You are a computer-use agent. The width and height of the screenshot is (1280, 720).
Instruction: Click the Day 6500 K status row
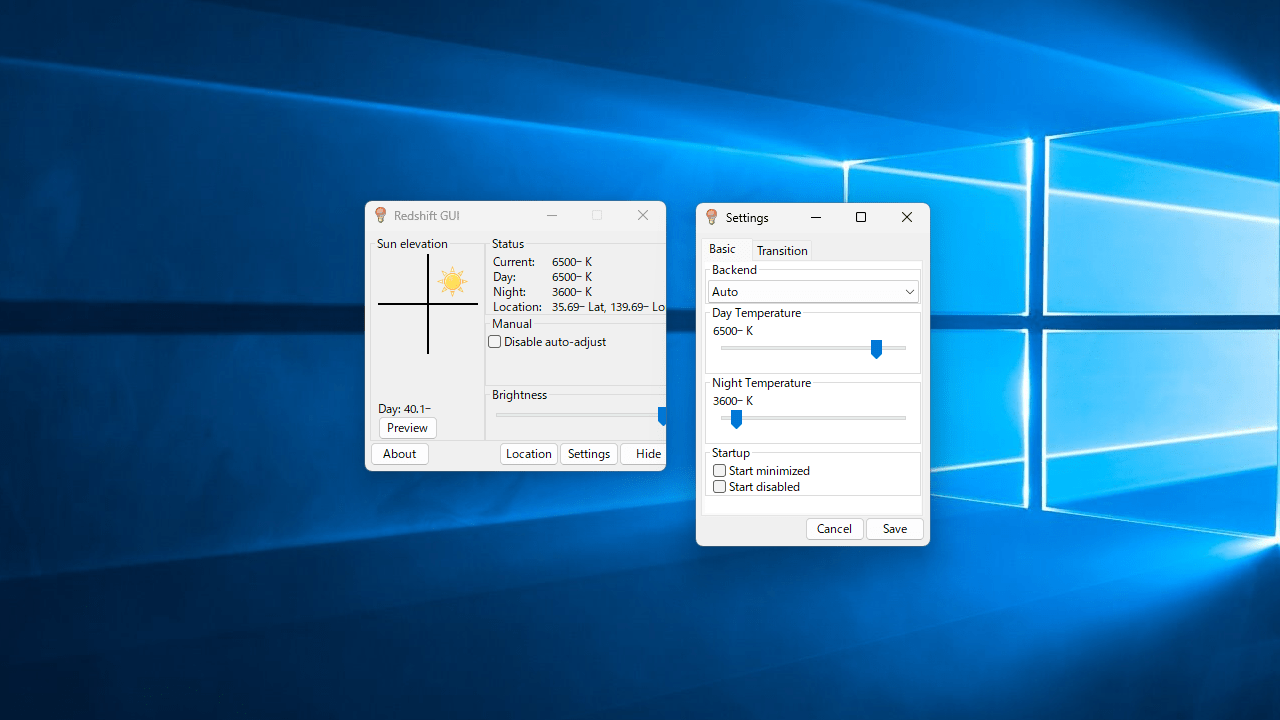(543, 277)
